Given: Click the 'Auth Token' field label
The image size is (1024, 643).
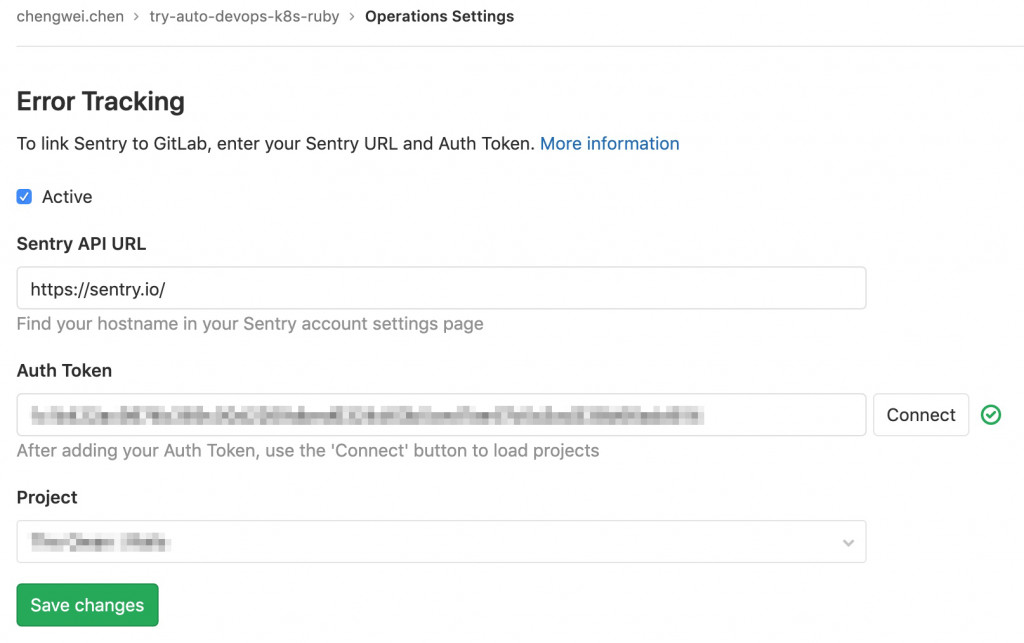Looking at the screenshot, I should click(64, 370).
